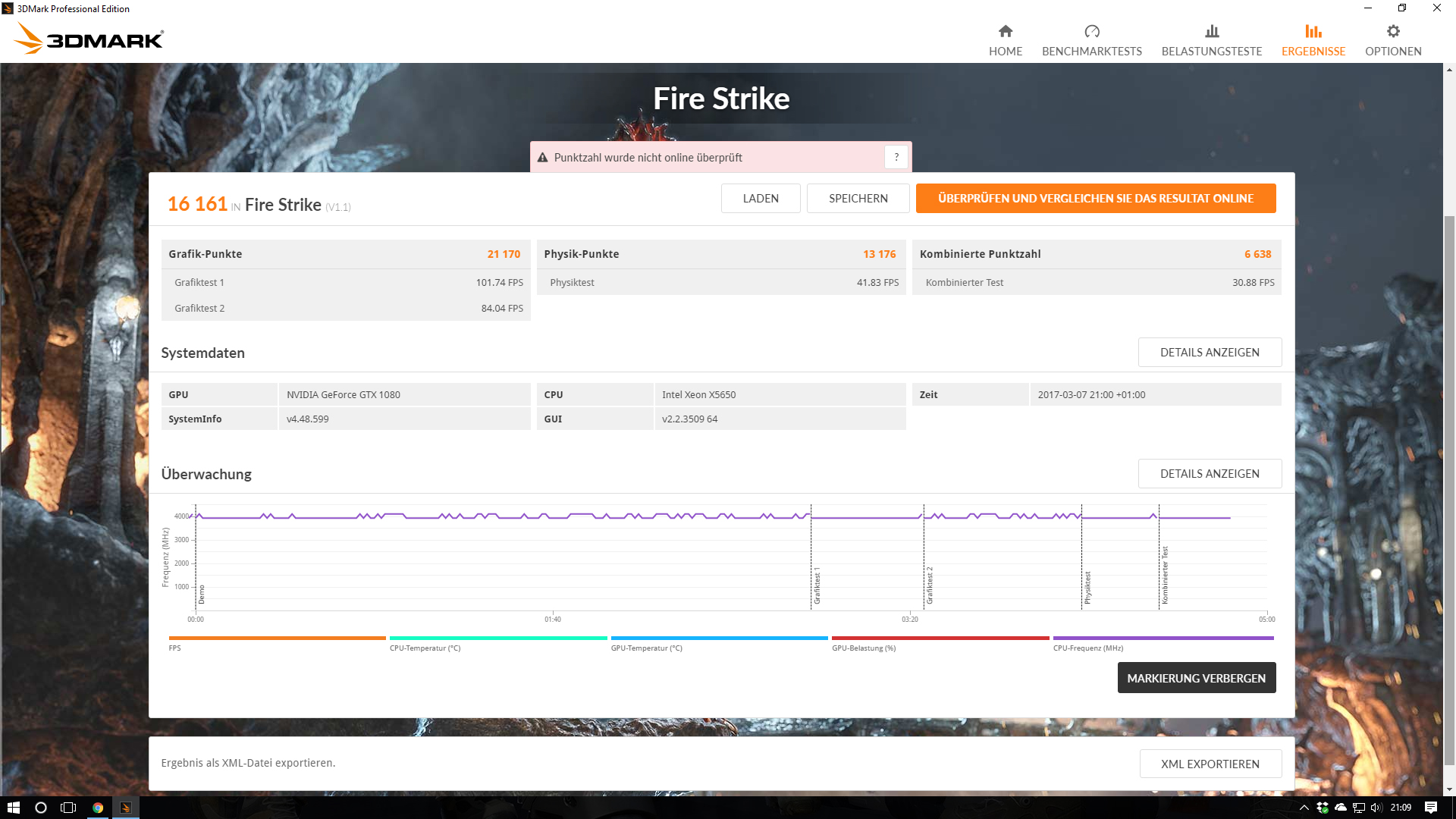1456x819 pixels.
Task: Toggle GPU-Belastung legend series
Action: click(x=940, y=639)
